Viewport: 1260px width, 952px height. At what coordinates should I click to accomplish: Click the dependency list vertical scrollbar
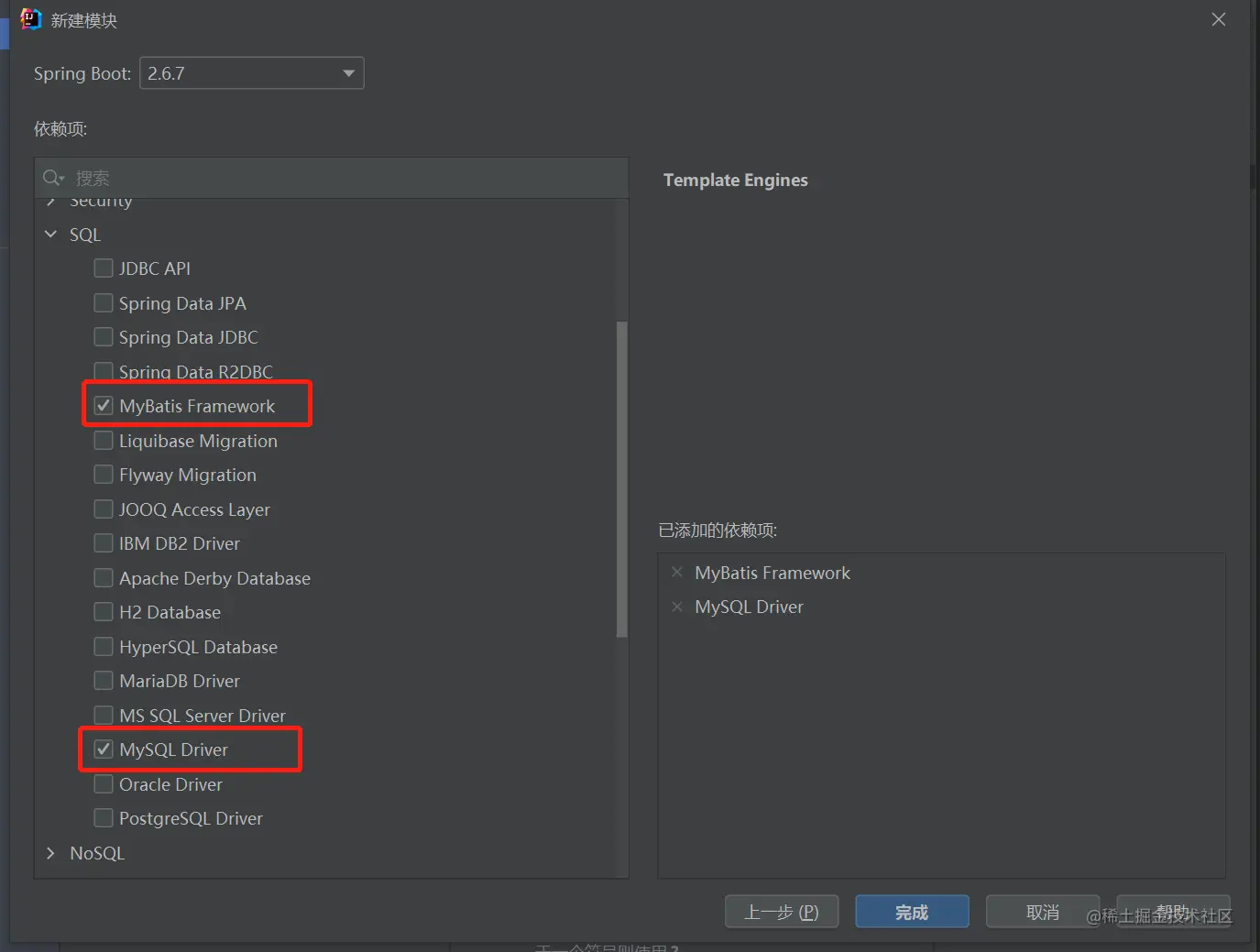coord(622,478)
